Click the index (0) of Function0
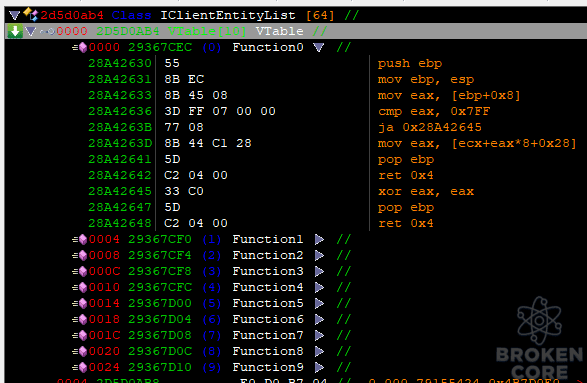This screenshot has width=587, height=383. point(212,48)
